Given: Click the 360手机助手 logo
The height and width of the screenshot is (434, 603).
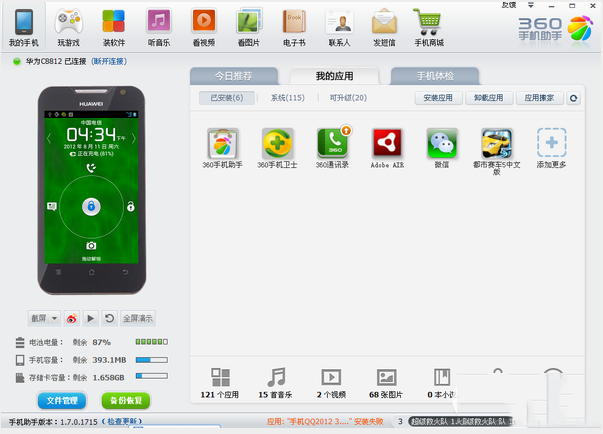Looking at the screenshot, I should [x=555, y=29].
